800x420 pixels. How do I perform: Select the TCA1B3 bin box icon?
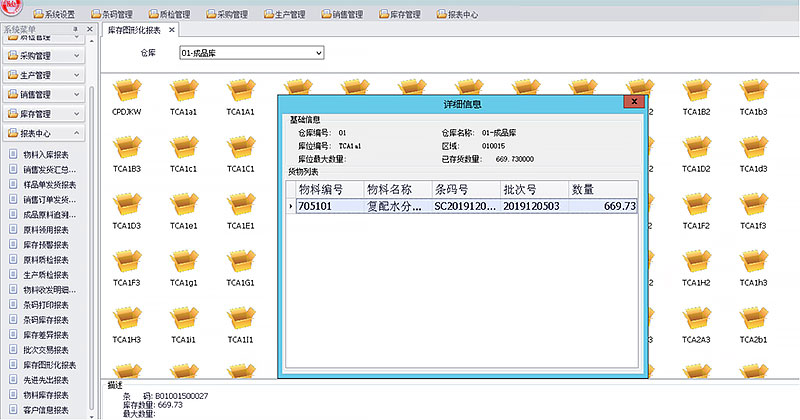pos(126,149)
